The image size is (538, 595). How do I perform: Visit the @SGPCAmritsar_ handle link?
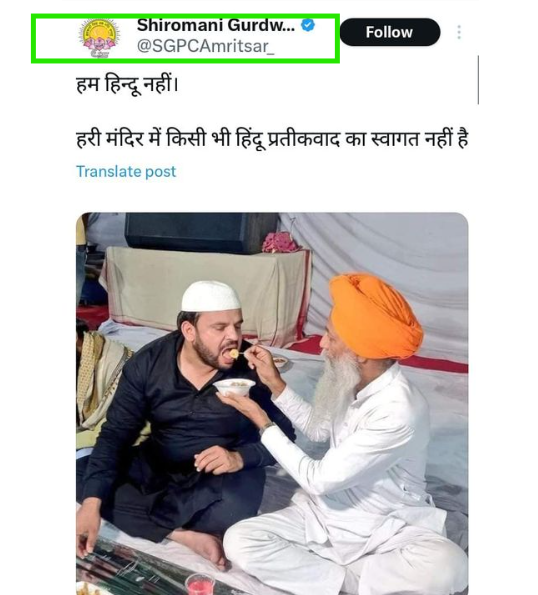(205, 46)
